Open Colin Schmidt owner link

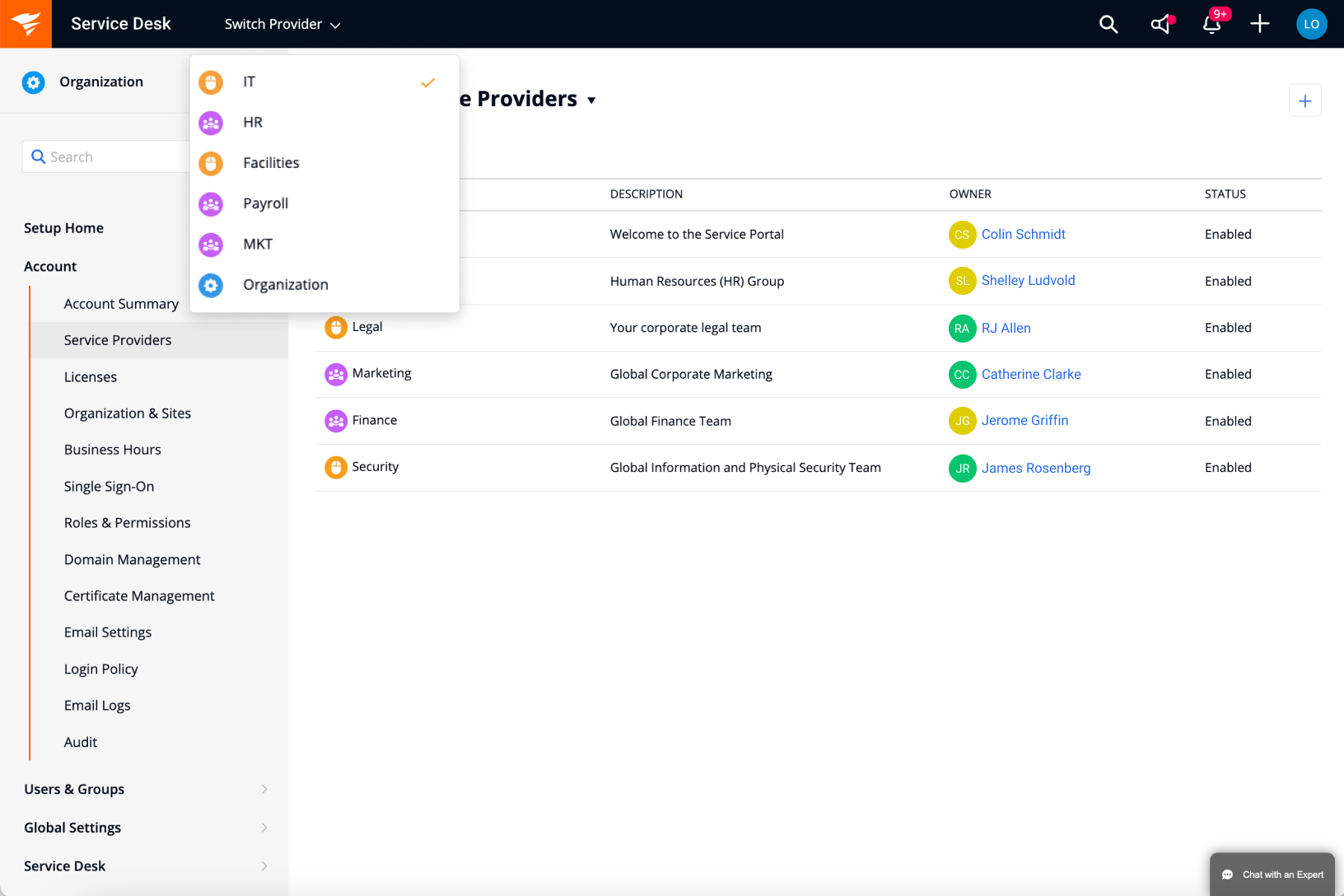pyautogui.click(x=1023, y=235)
